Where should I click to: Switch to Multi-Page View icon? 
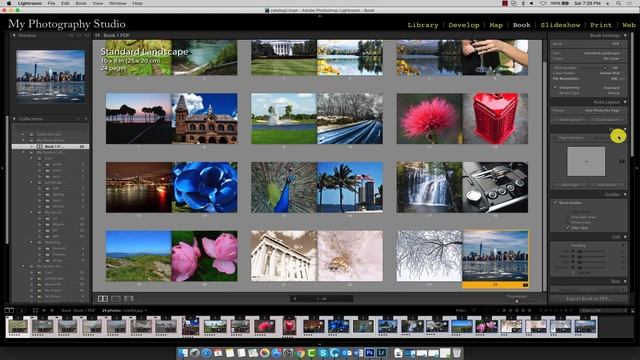click(103, 299)
